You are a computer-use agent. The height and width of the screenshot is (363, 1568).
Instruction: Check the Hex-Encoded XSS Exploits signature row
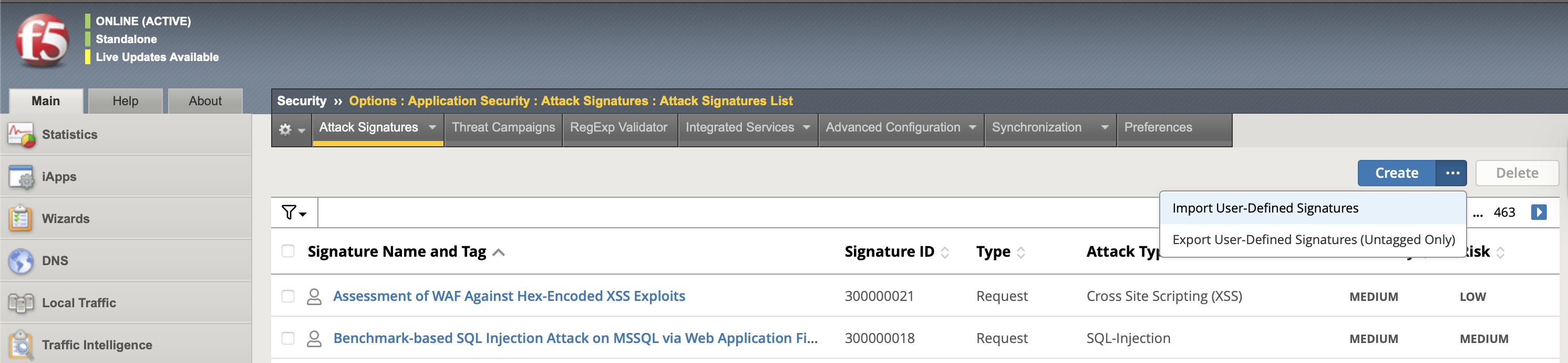(288, 296)
